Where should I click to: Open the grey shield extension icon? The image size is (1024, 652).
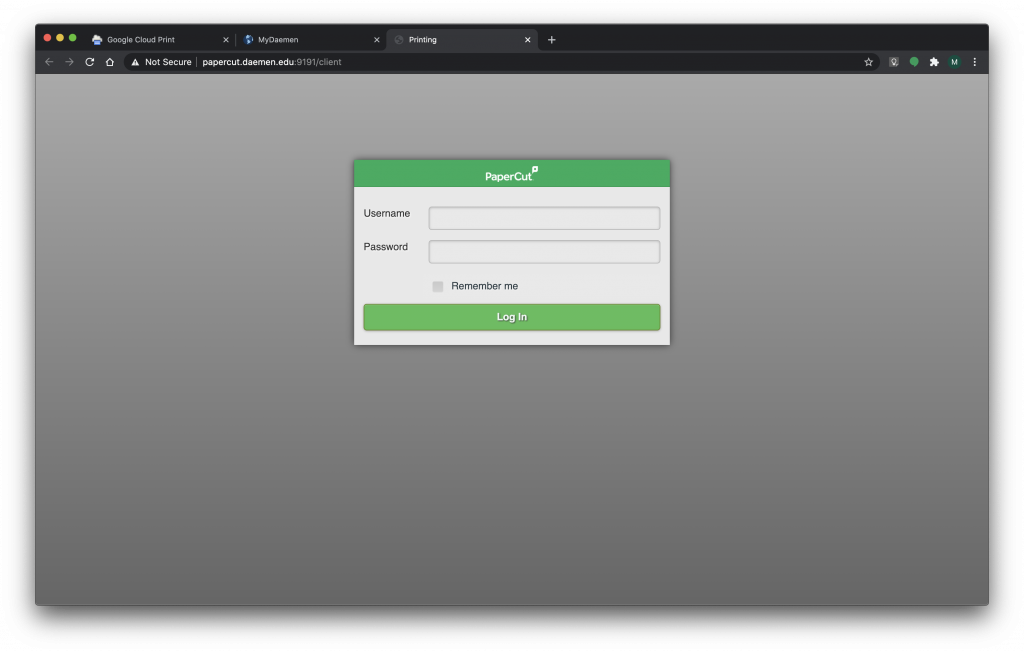[894, 62]
